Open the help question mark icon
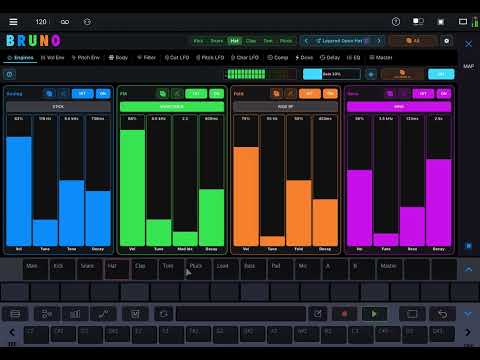Image resolution: width=480 pixels, height=360 pixels. pos(396,22)
